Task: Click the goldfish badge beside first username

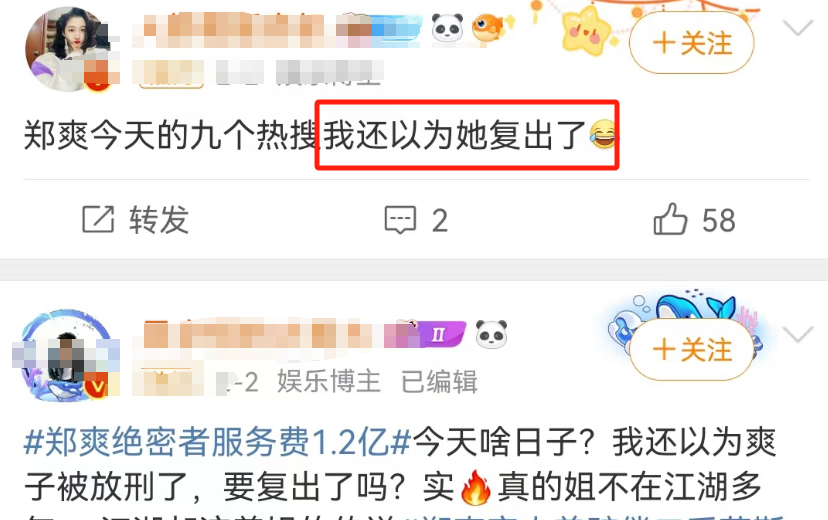Action: [490, 27]
